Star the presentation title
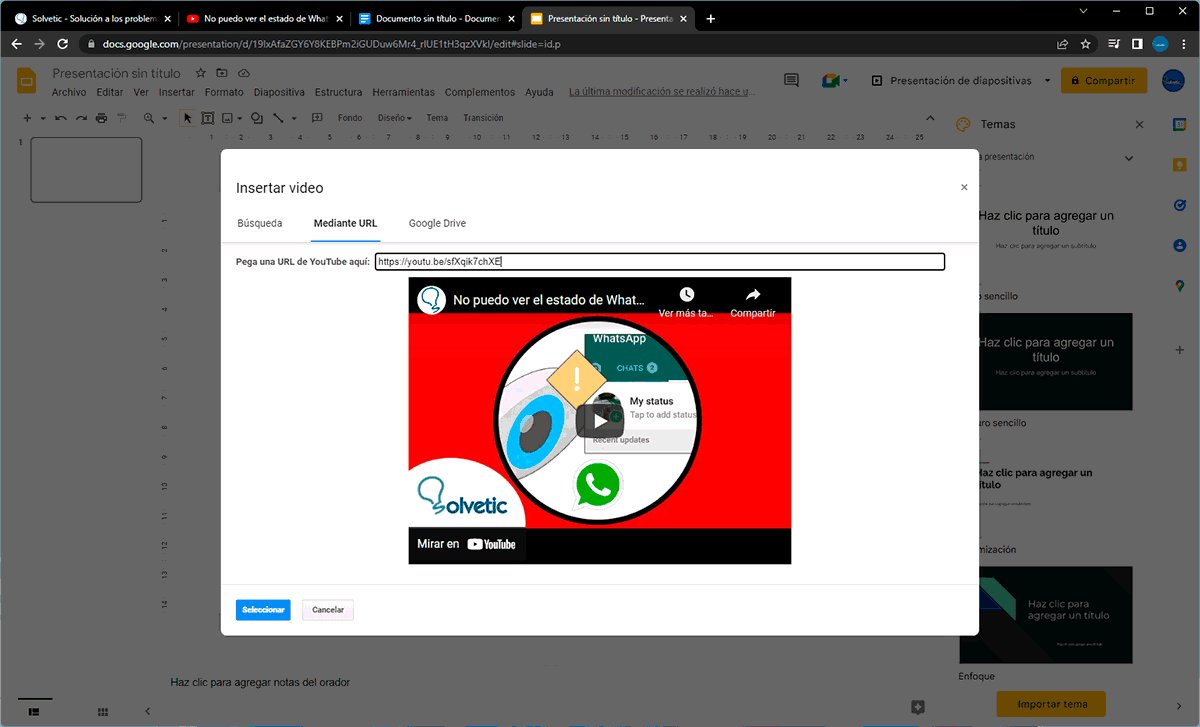The width and height of the screenshot is (1200, 727). click(200, 73)
